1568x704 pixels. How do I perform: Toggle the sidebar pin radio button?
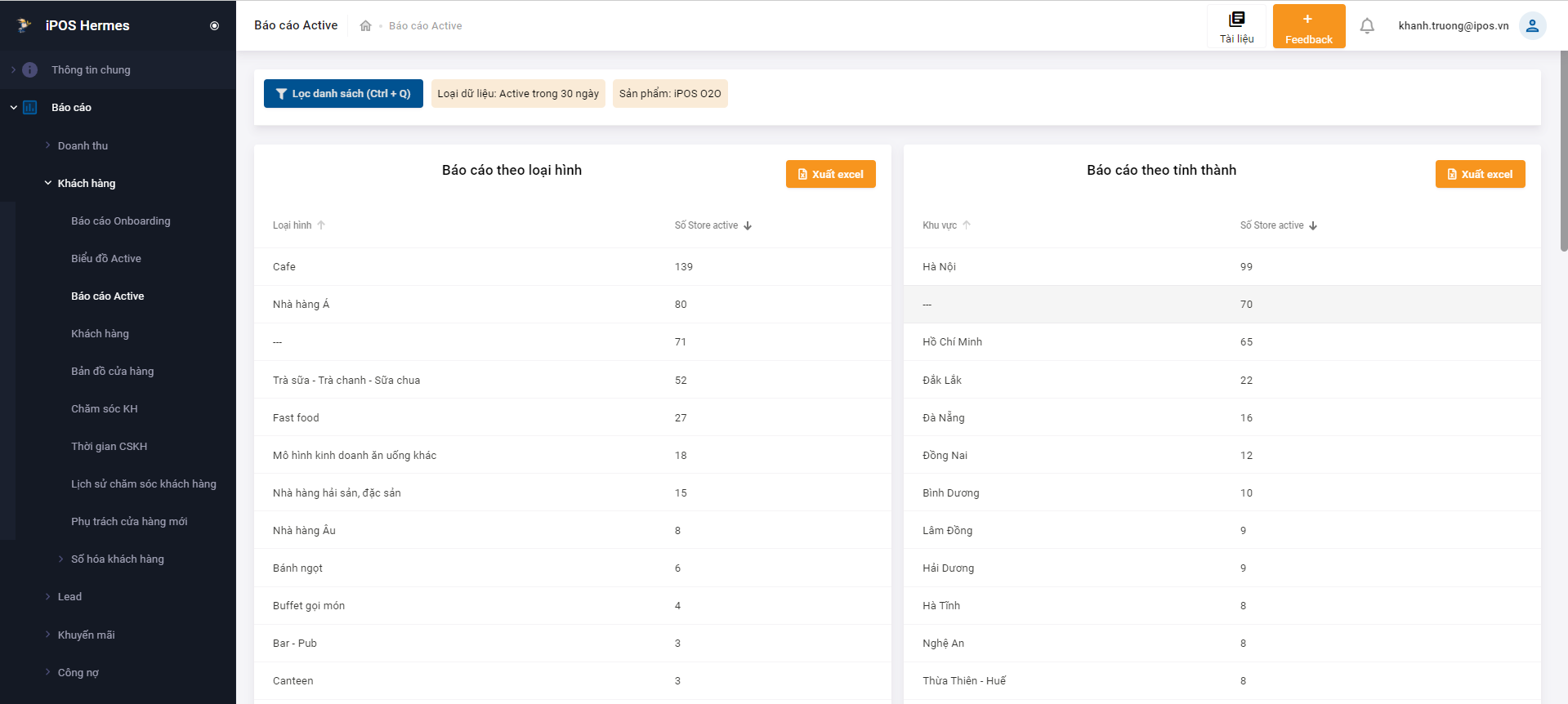[x=214, y=26]
